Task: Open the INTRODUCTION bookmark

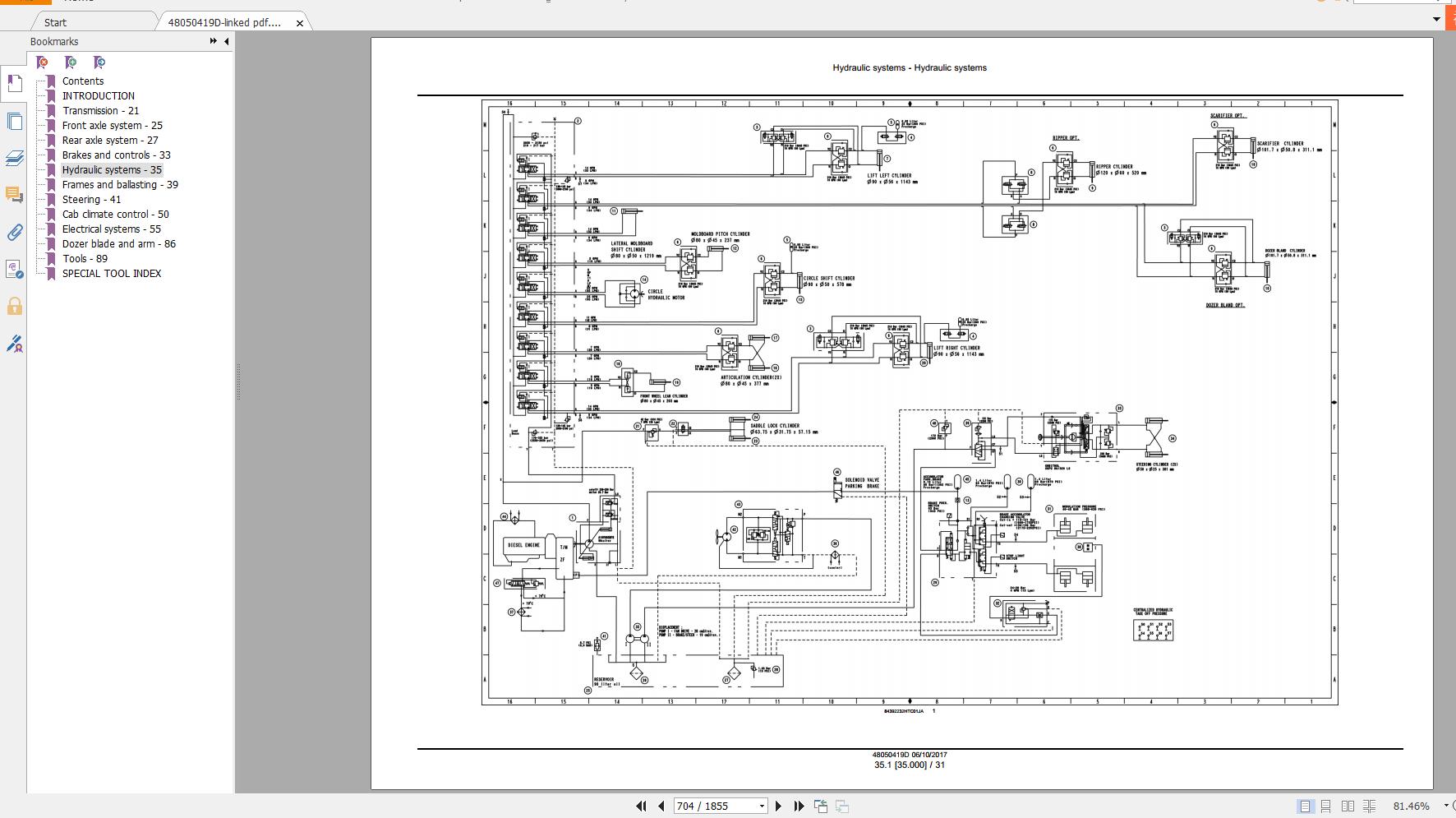Action: 99,95
